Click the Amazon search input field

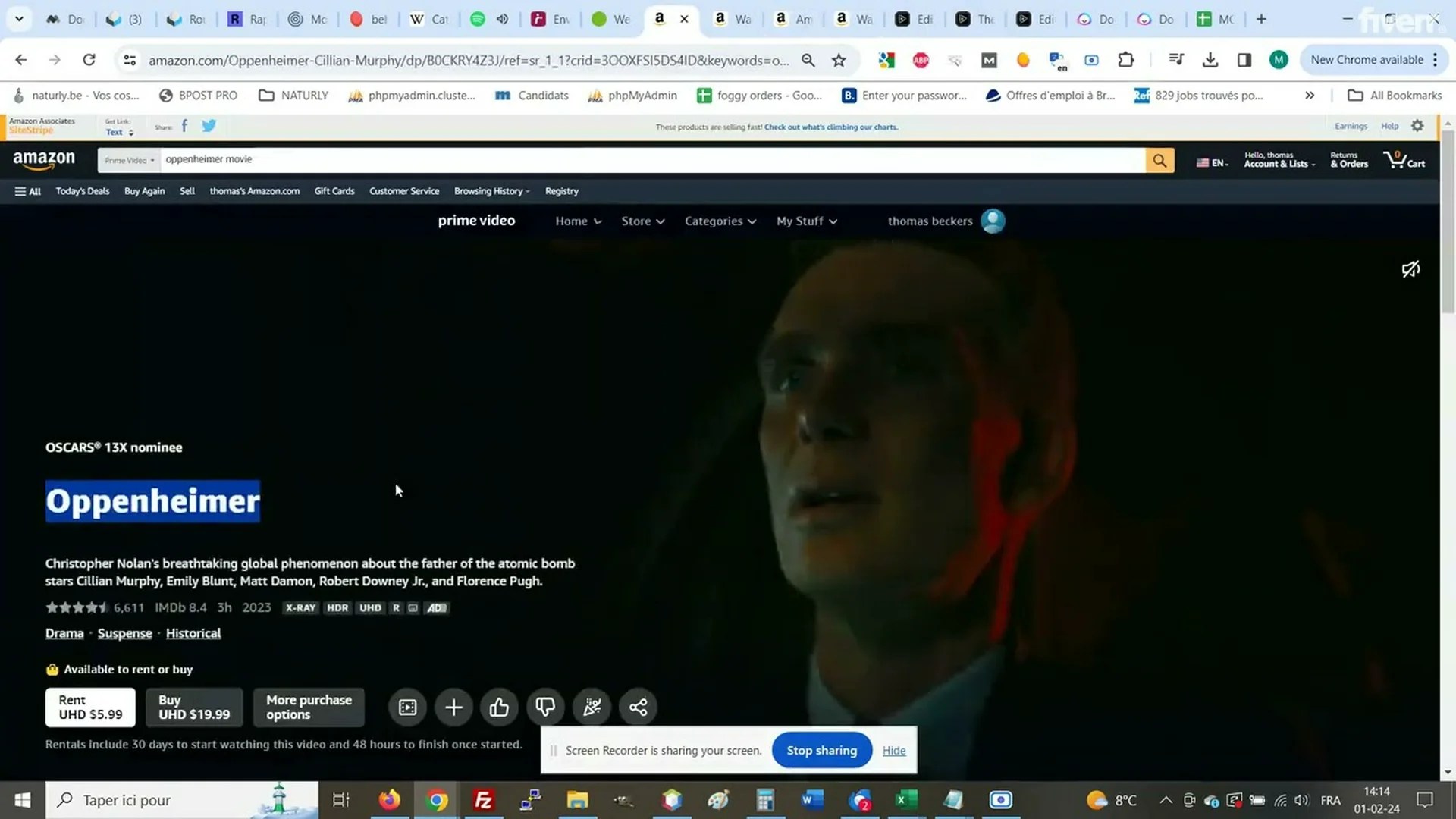point(652,160)
